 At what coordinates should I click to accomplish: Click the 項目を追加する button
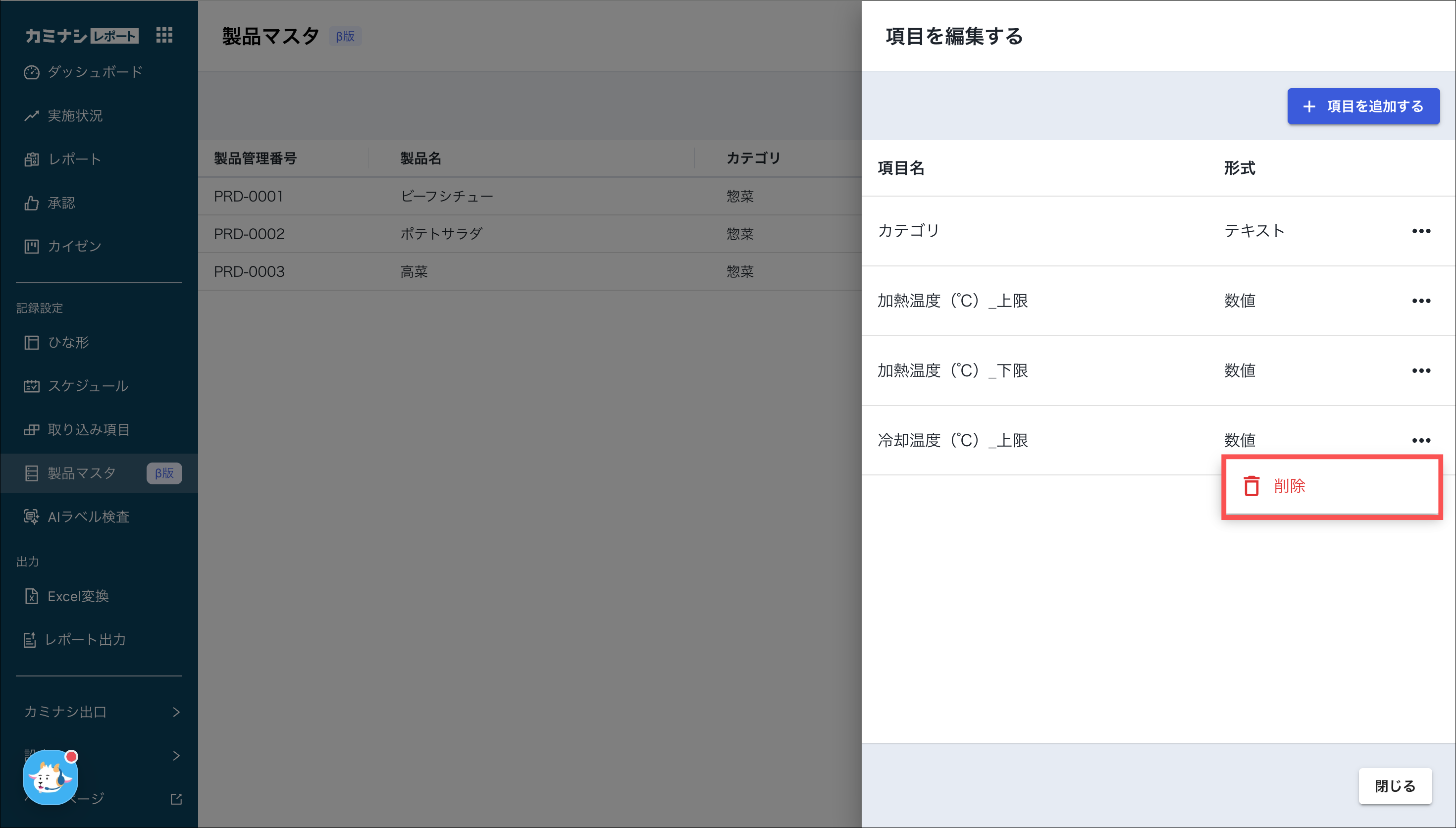[1363, 106]
